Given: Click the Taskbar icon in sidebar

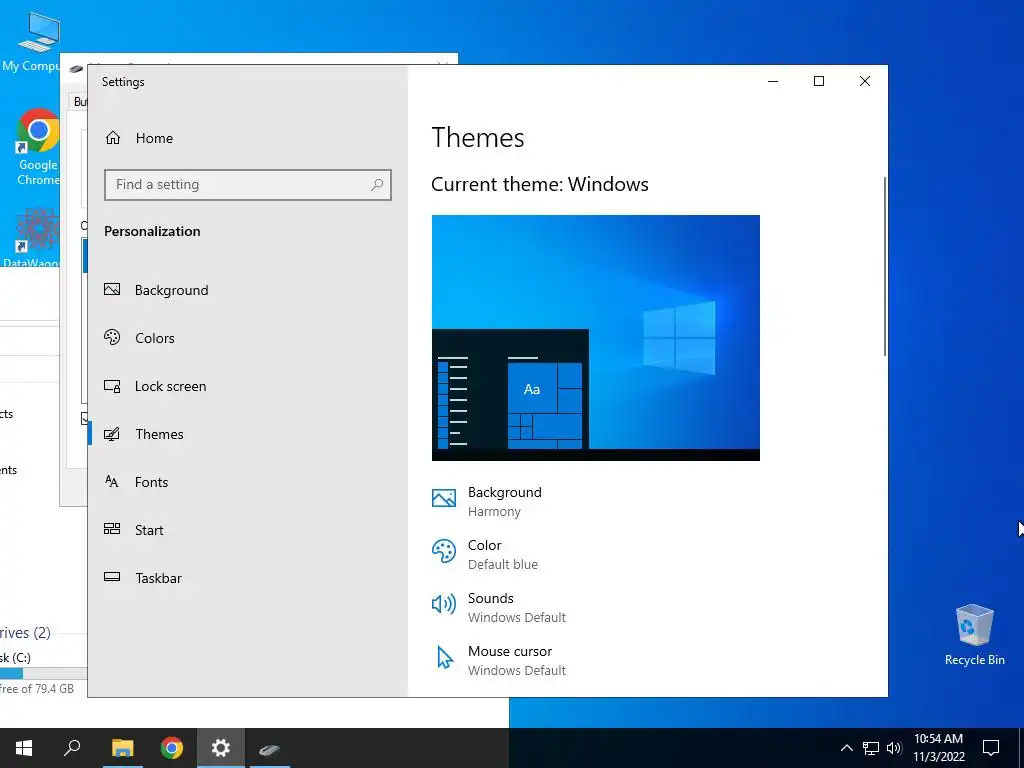Looking at the screenshot, I should point(112,577).
